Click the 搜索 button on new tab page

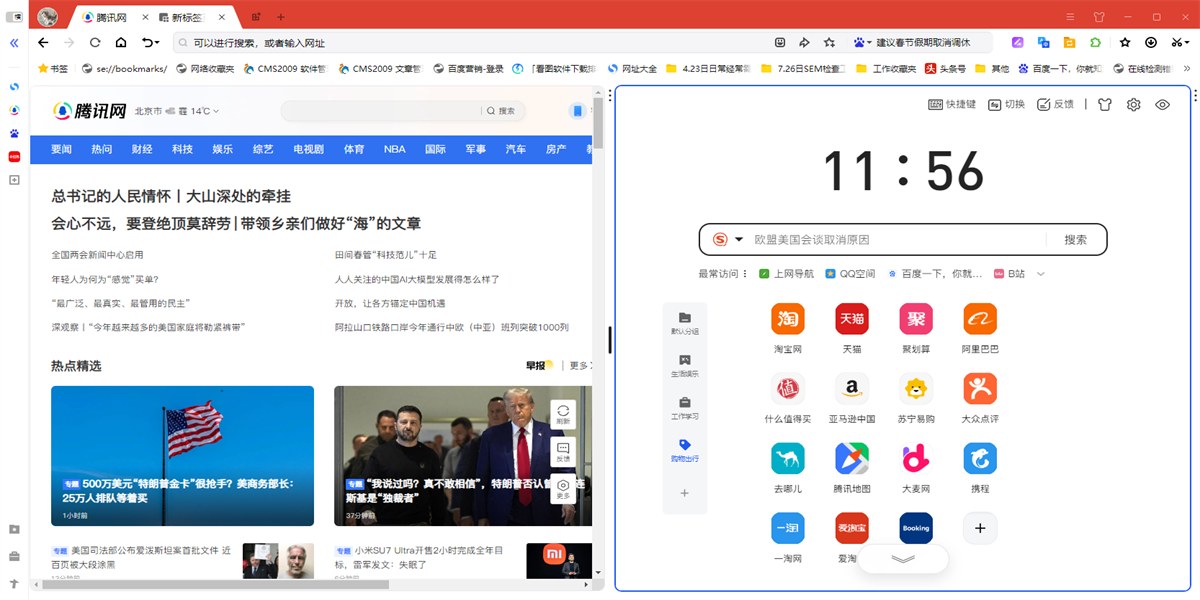coord(1075,240)
